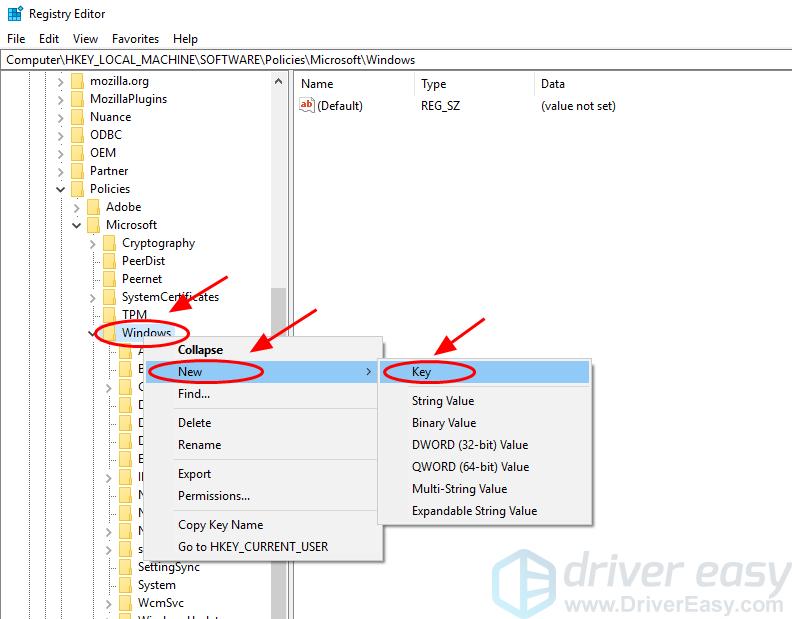Open the Favorites menu
Screen dimensions: 792x619
coord(135,39)
